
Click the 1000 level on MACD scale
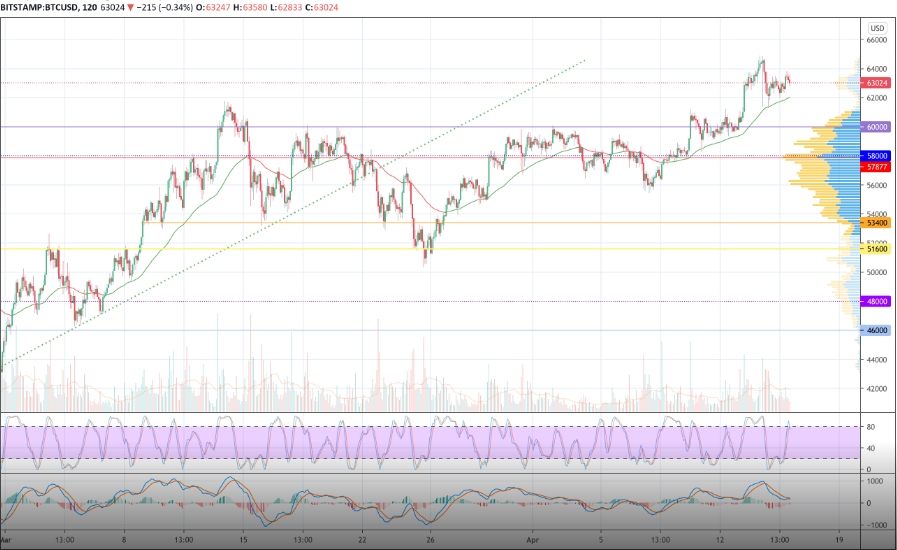pyautogui.click(x=875, y=479)
